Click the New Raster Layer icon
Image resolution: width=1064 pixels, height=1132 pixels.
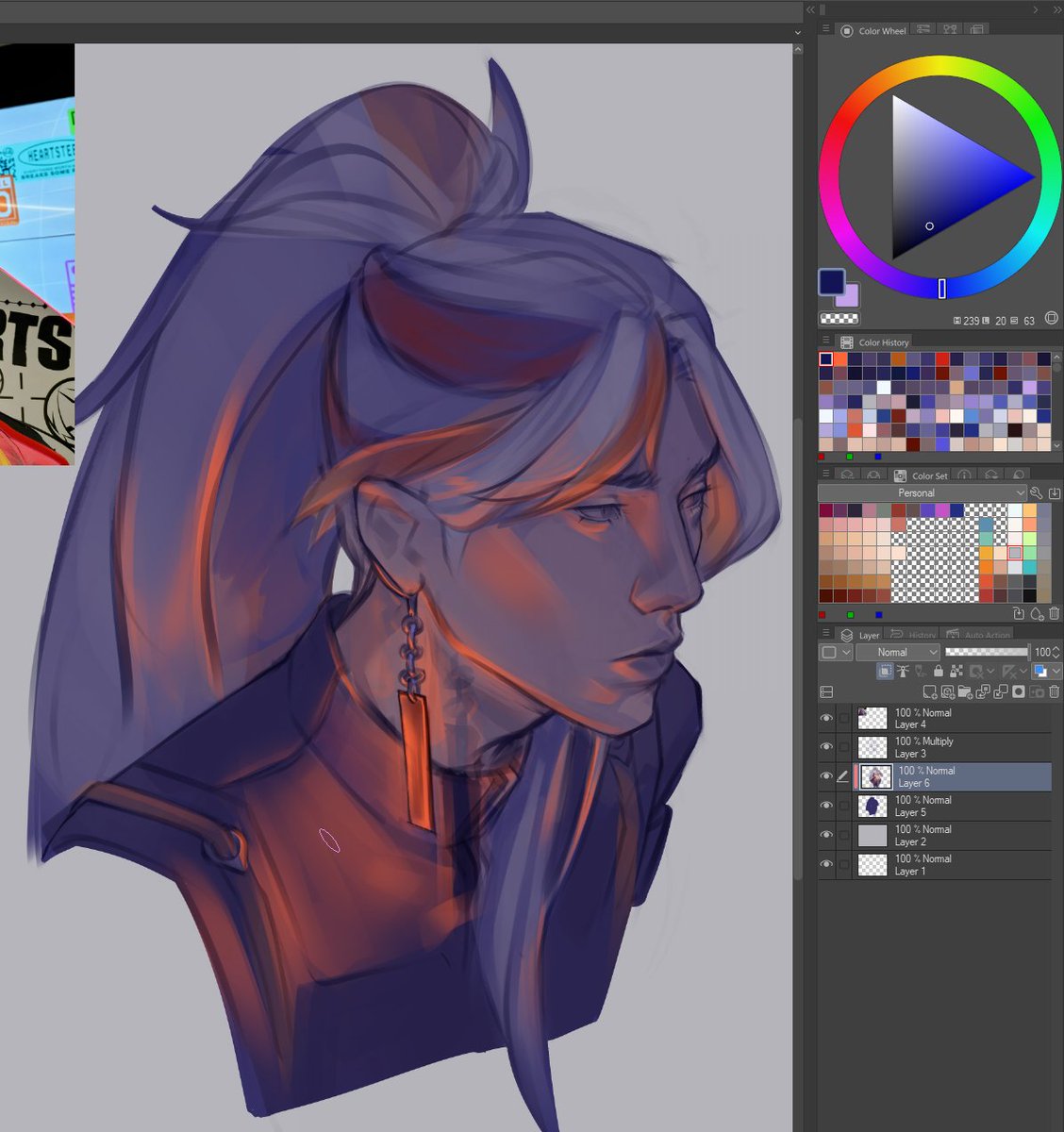click(930, 692)
